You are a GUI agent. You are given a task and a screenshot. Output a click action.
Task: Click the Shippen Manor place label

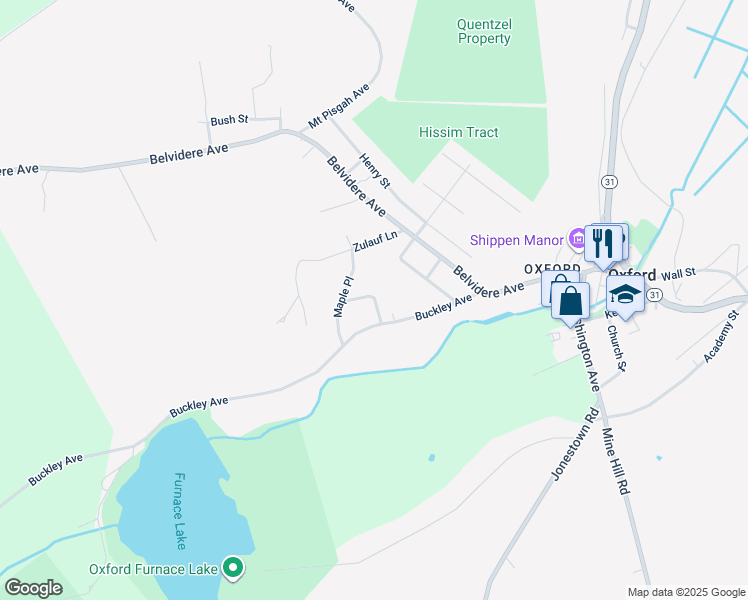pyautogui.click(x=517, y=240)
